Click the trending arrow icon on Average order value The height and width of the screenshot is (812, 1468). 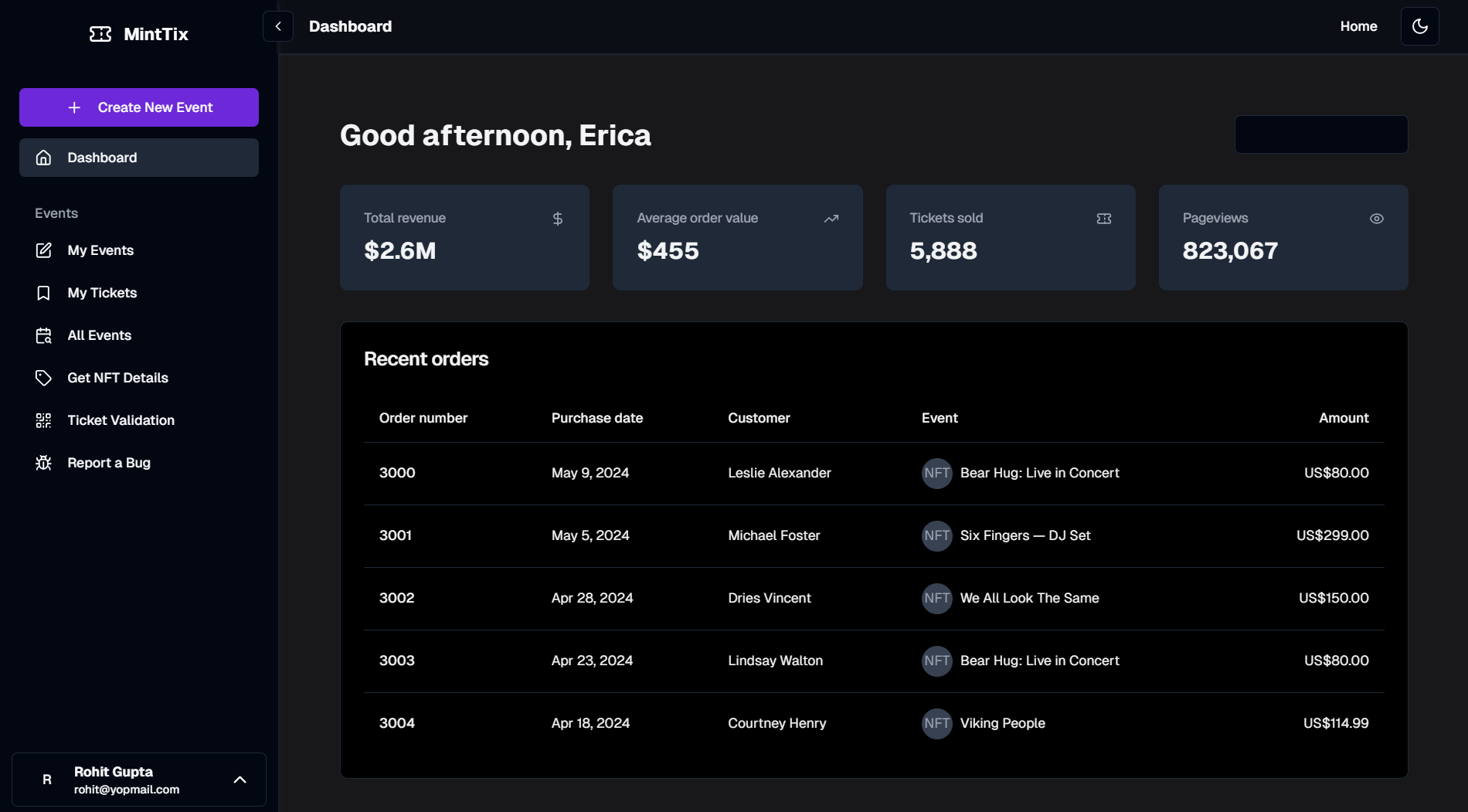pos(831,219)
